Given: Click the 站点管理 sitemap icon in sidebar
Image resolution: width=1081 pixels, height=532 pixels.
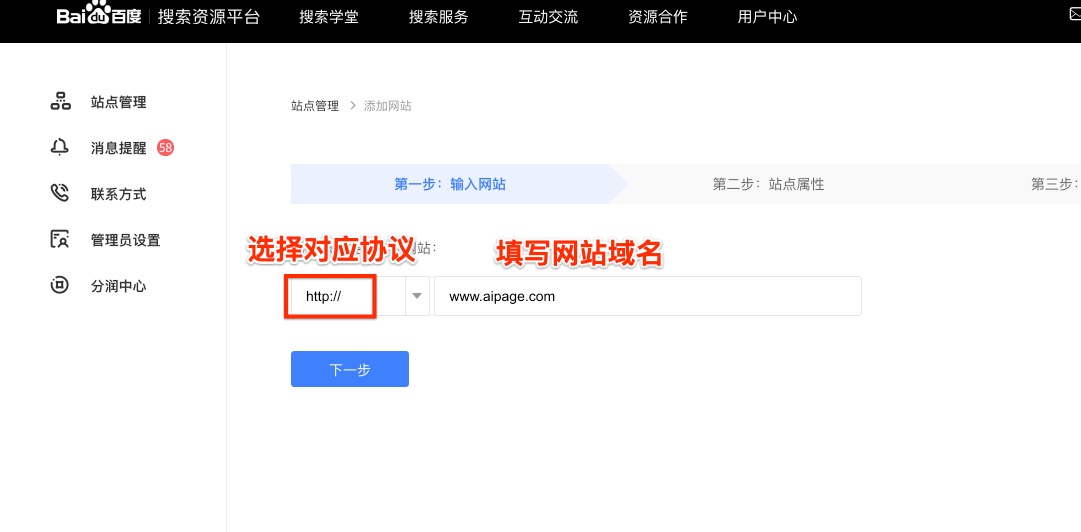Looking at the screenshot, I should click(60, 102).
